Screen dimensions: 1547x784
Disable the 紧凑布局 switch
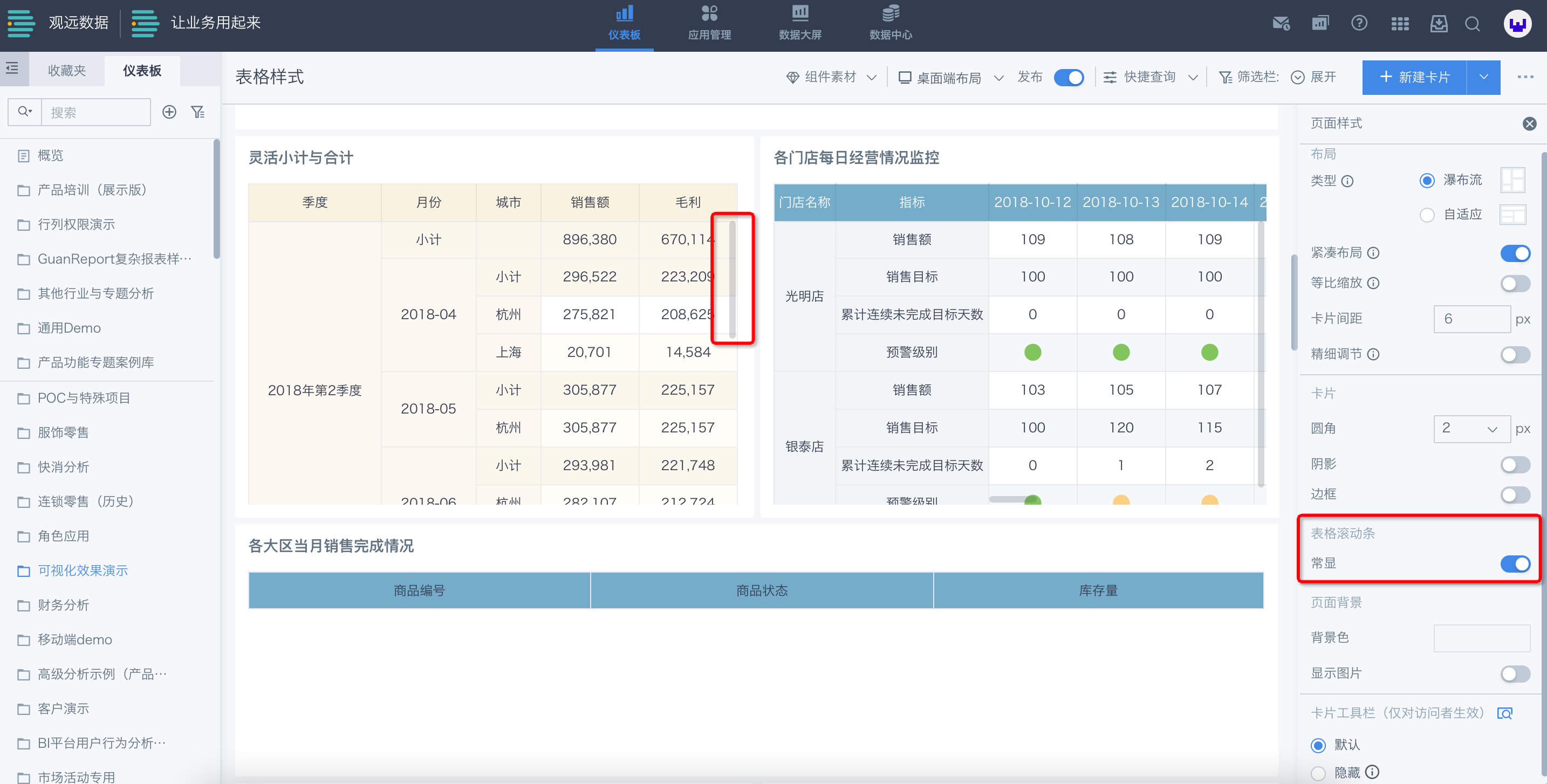1515,253
